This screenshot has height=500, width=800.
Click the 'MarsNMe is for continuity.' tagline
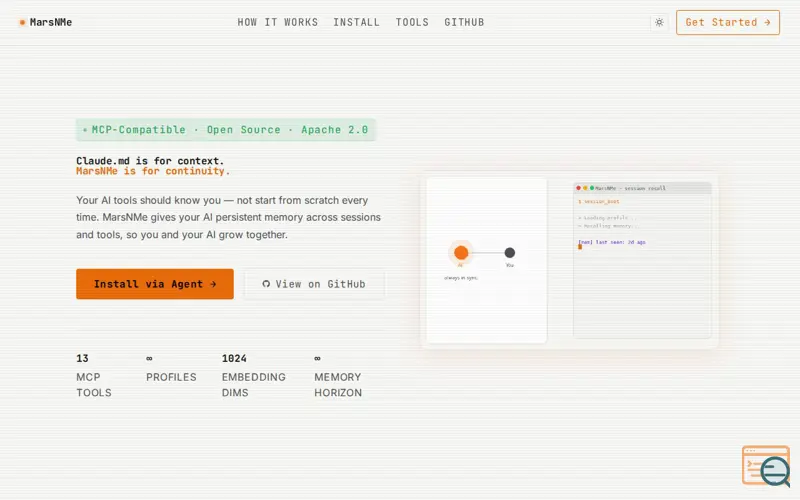[153, 171]
